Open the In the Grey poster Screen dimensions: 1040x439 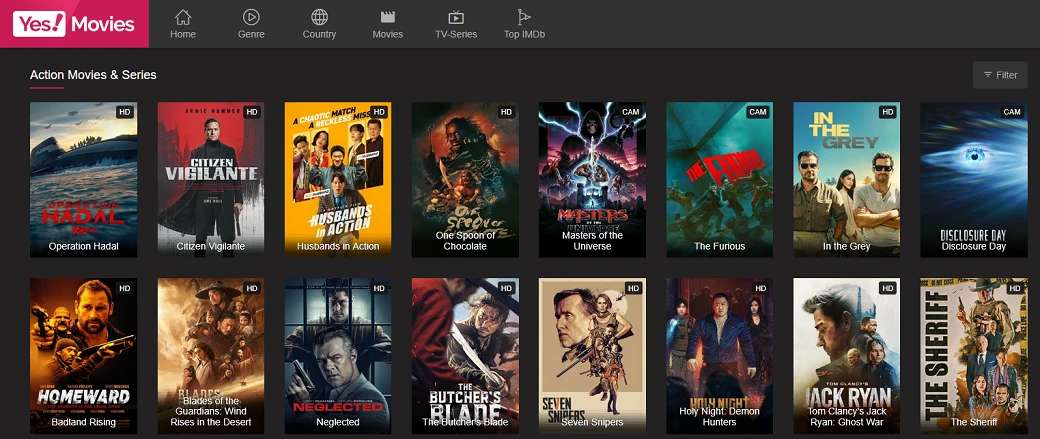847,180
